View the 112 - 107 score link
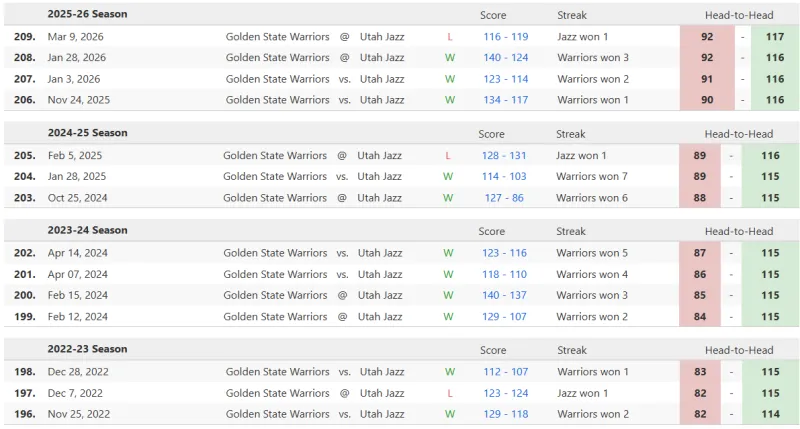Screen dimensions: 800x429 (504, 372)
